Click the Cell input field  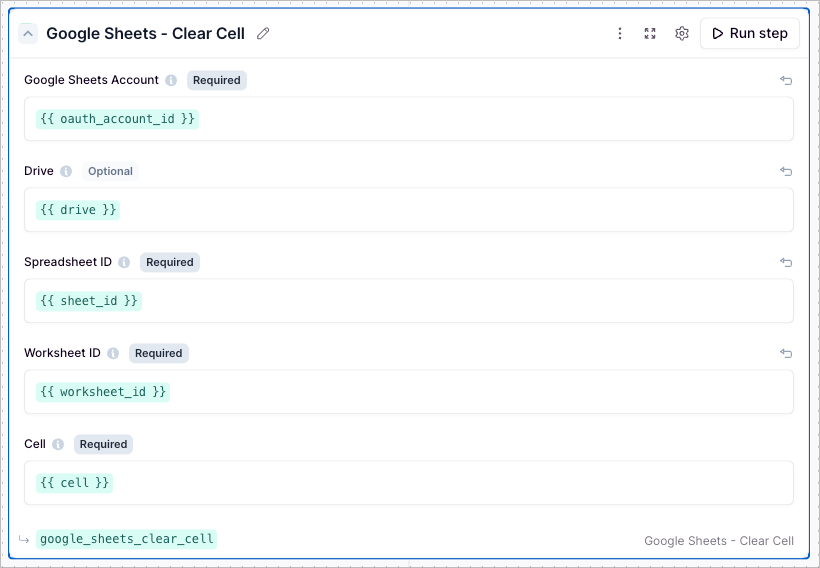(408, 483)
